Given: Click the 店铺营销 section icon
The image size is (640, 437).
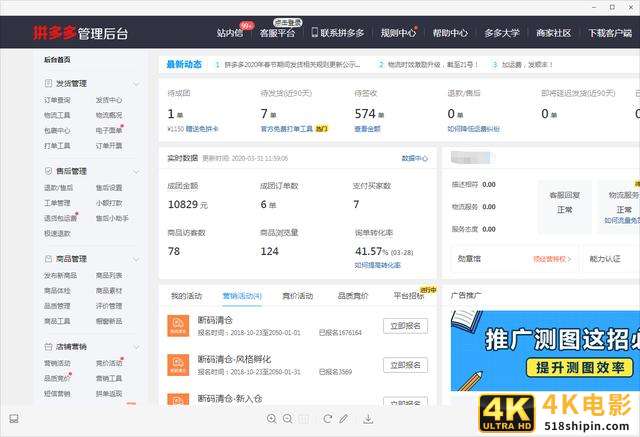Looking at the screenshot, I should pyautogui.click(x=48, y=346).
